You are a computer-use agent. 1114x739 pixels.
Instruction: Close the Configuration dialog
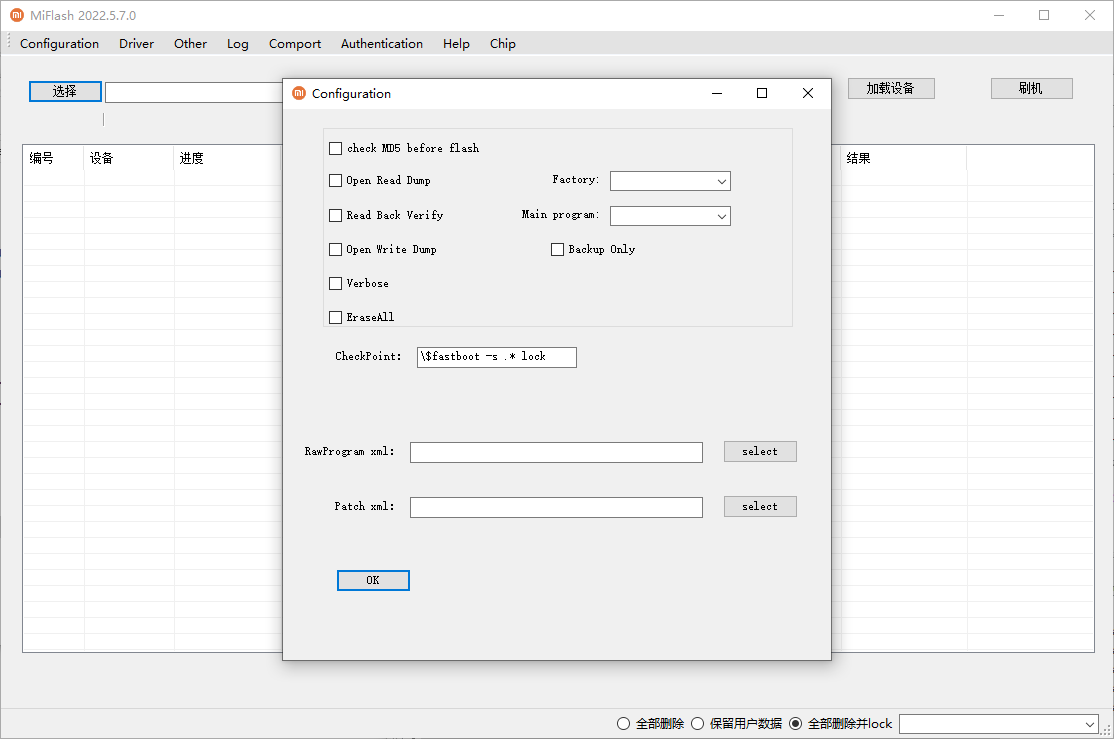808,93
